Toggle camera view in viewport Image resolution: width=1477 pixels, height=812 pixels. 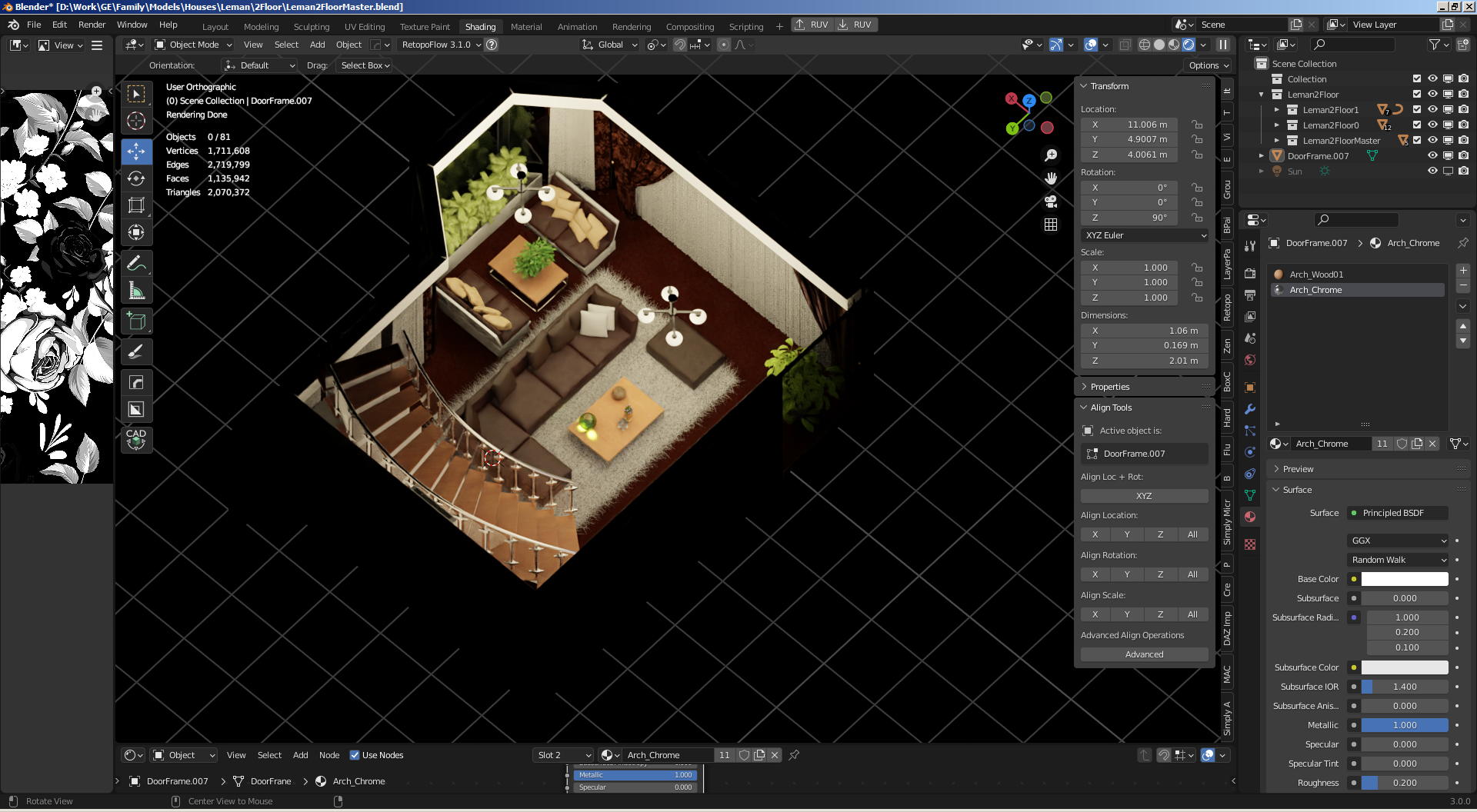1051,201
